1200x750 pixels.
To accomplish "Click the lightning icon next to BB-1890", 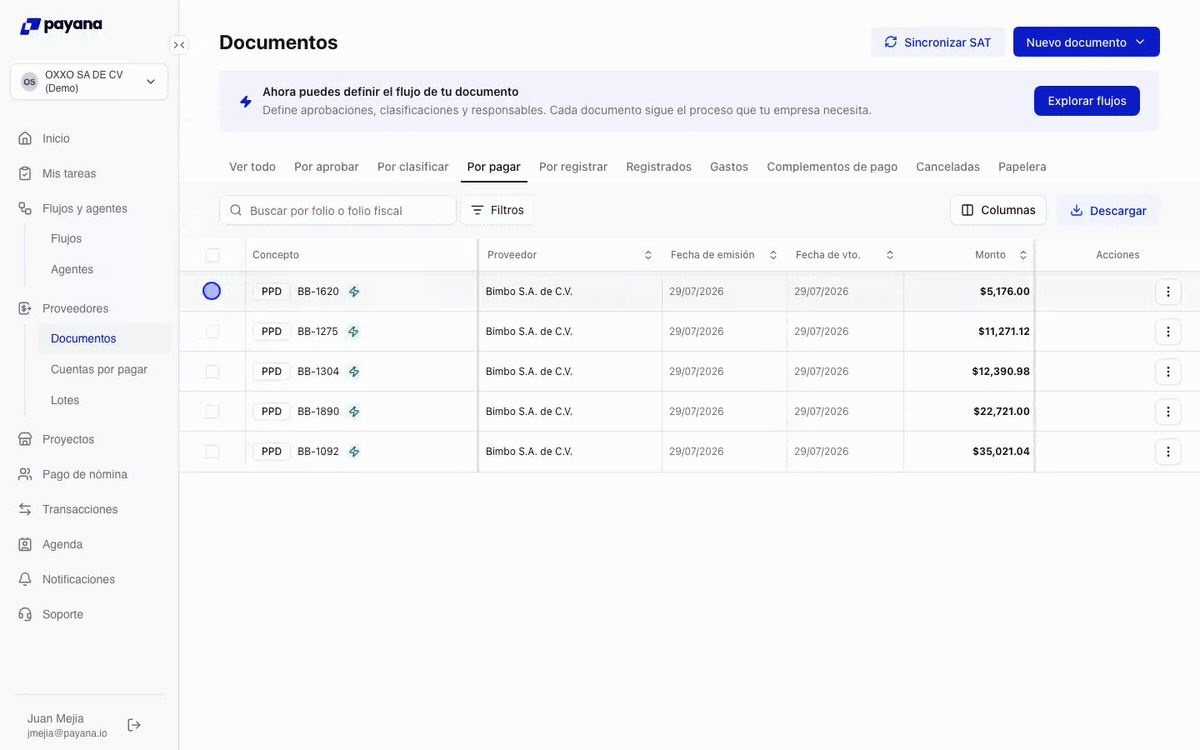I will pos(354,412).
